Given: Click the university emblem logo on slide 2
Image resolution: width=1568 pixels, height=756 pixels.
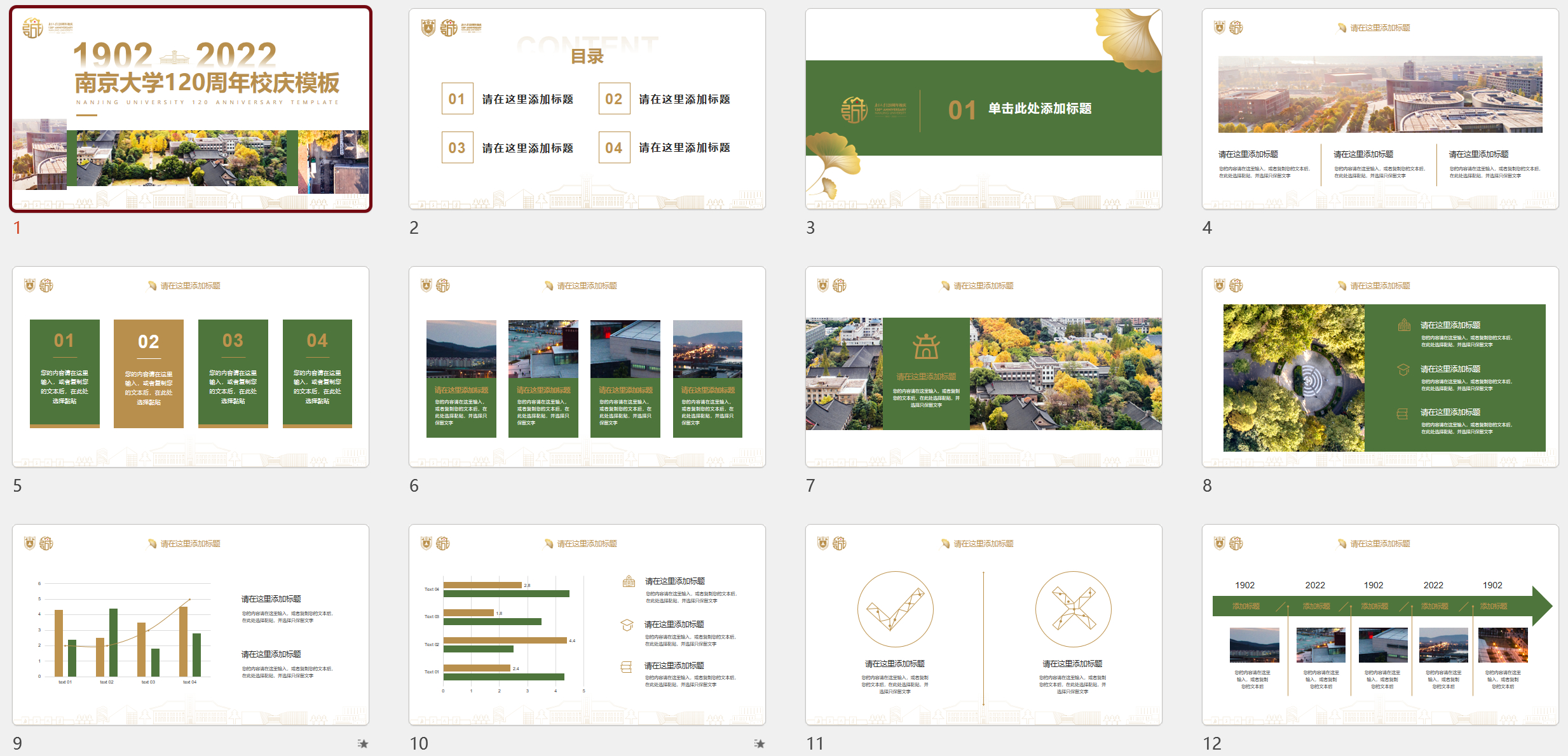Looking at the screenshot, I should tap(429, 28).
